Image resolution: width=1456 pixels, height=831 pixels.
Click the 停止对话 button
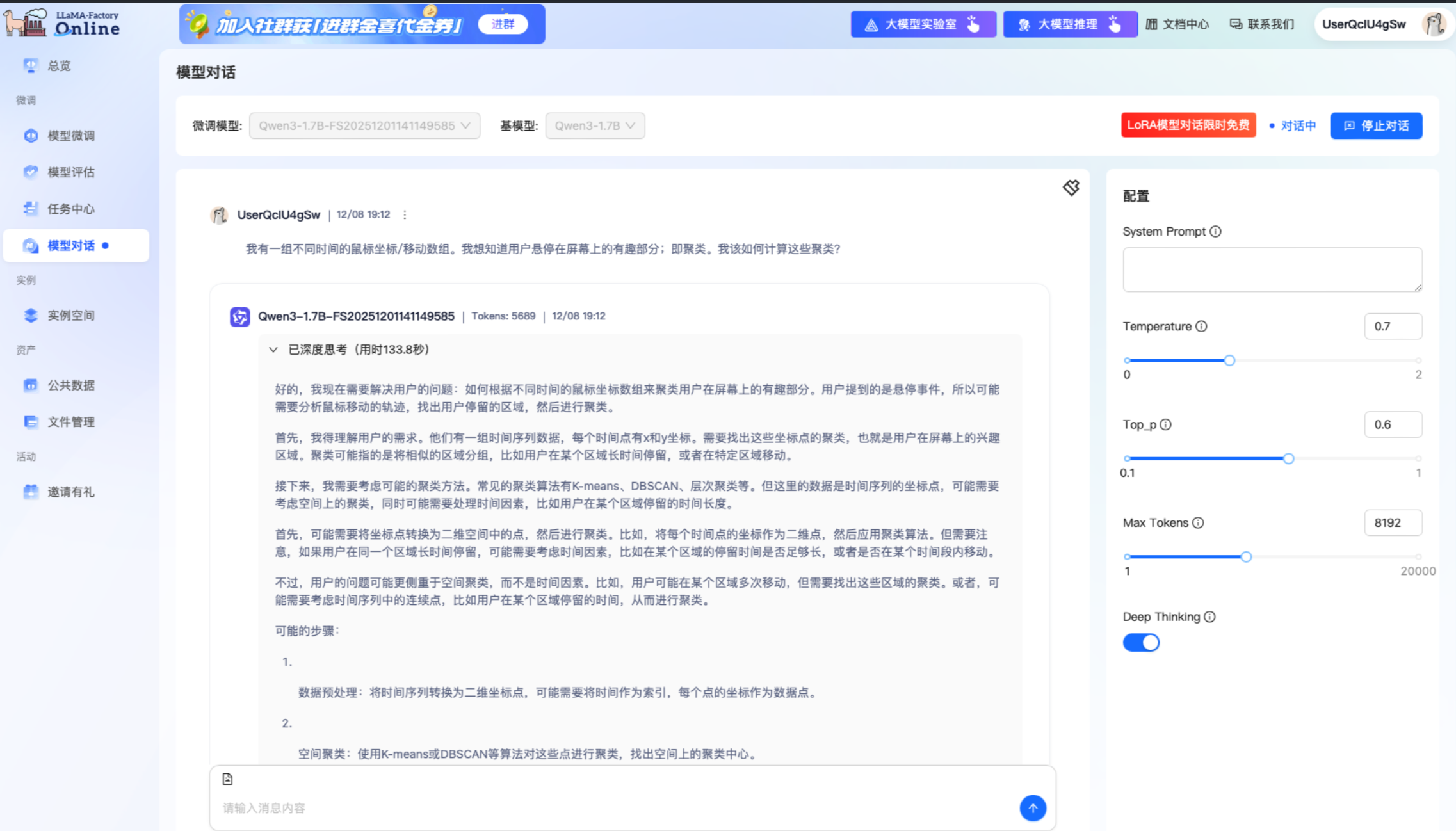coord(1375,125)
